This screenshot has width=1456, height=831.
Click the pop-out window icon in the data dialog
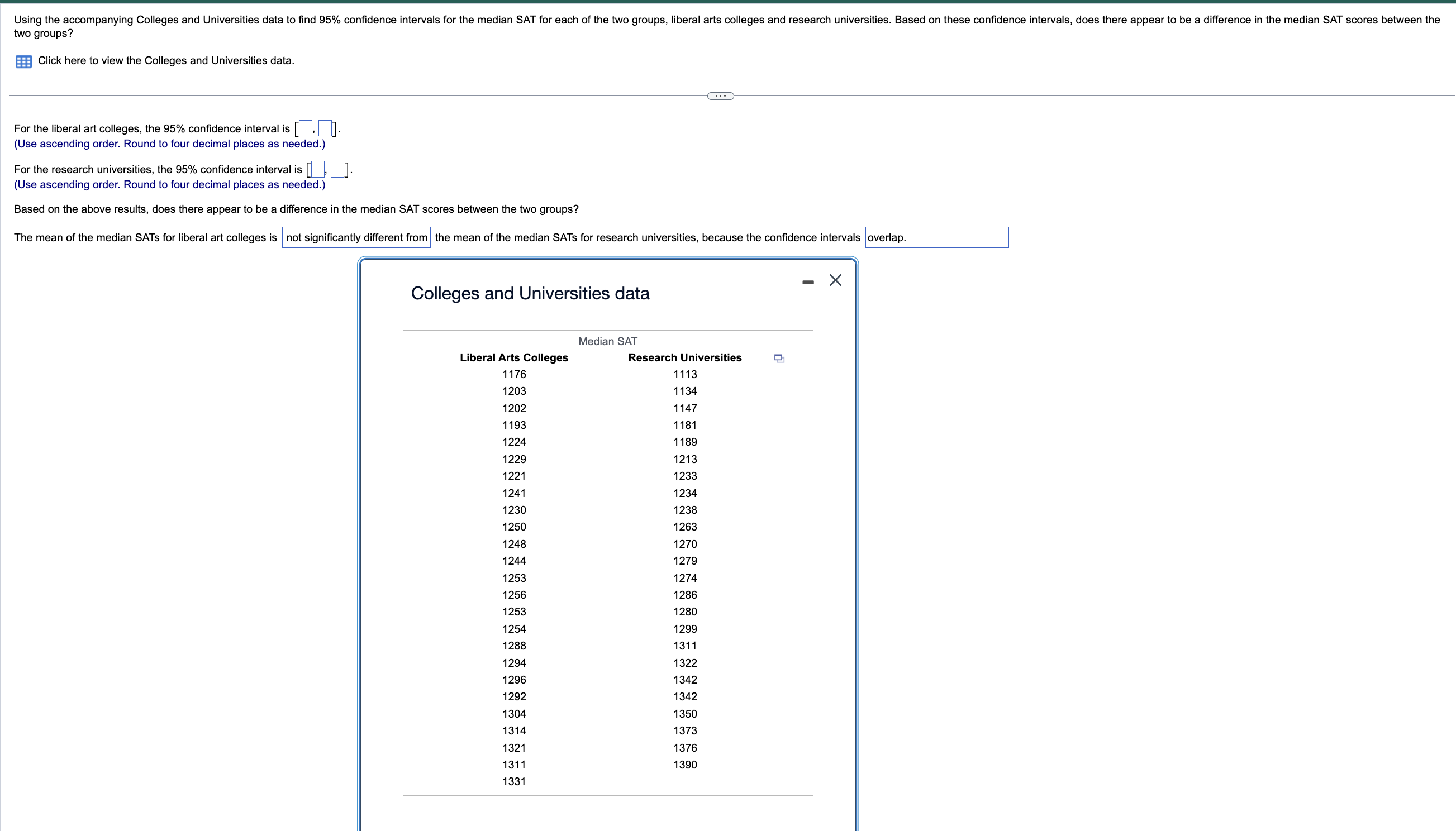(778, 359)
